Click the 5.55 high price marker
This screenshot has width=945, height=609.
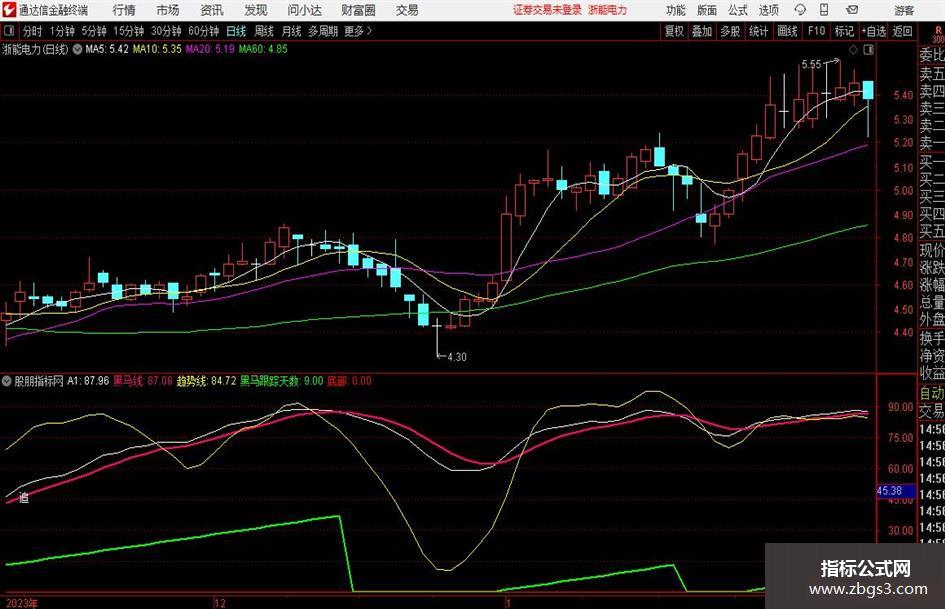811,64
